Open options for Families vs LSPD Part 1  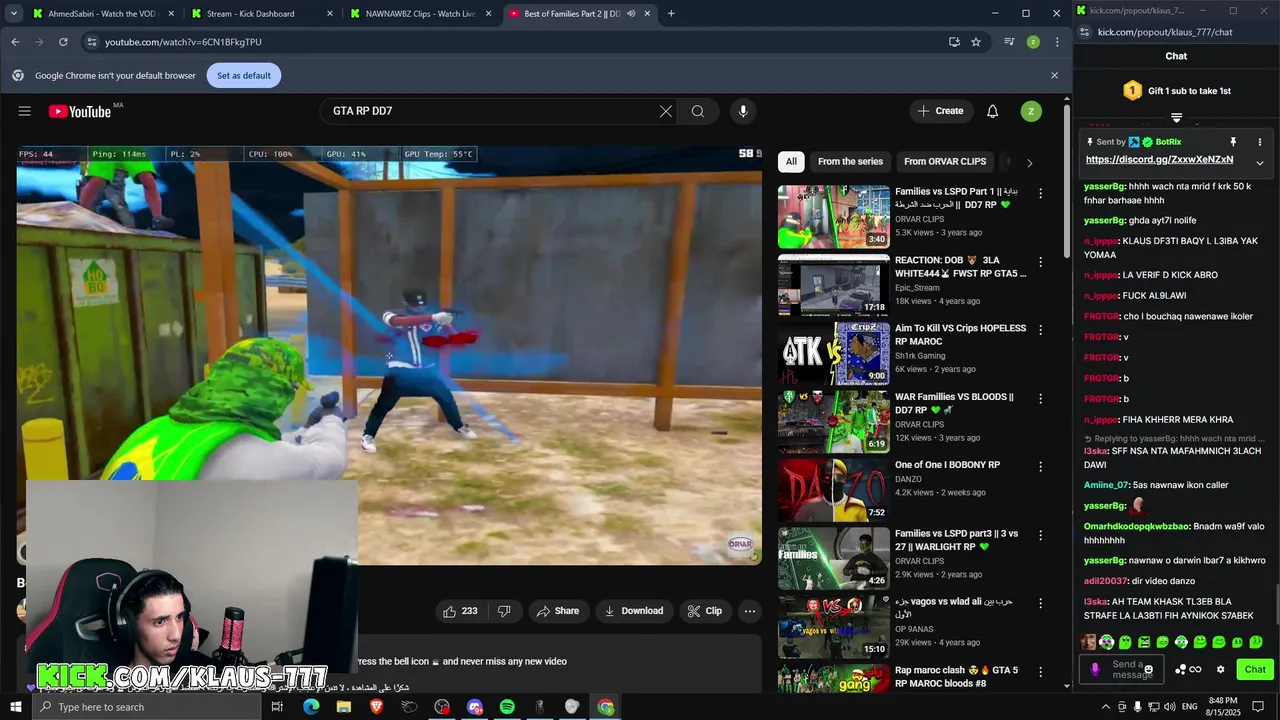(x=1040, y=193)
